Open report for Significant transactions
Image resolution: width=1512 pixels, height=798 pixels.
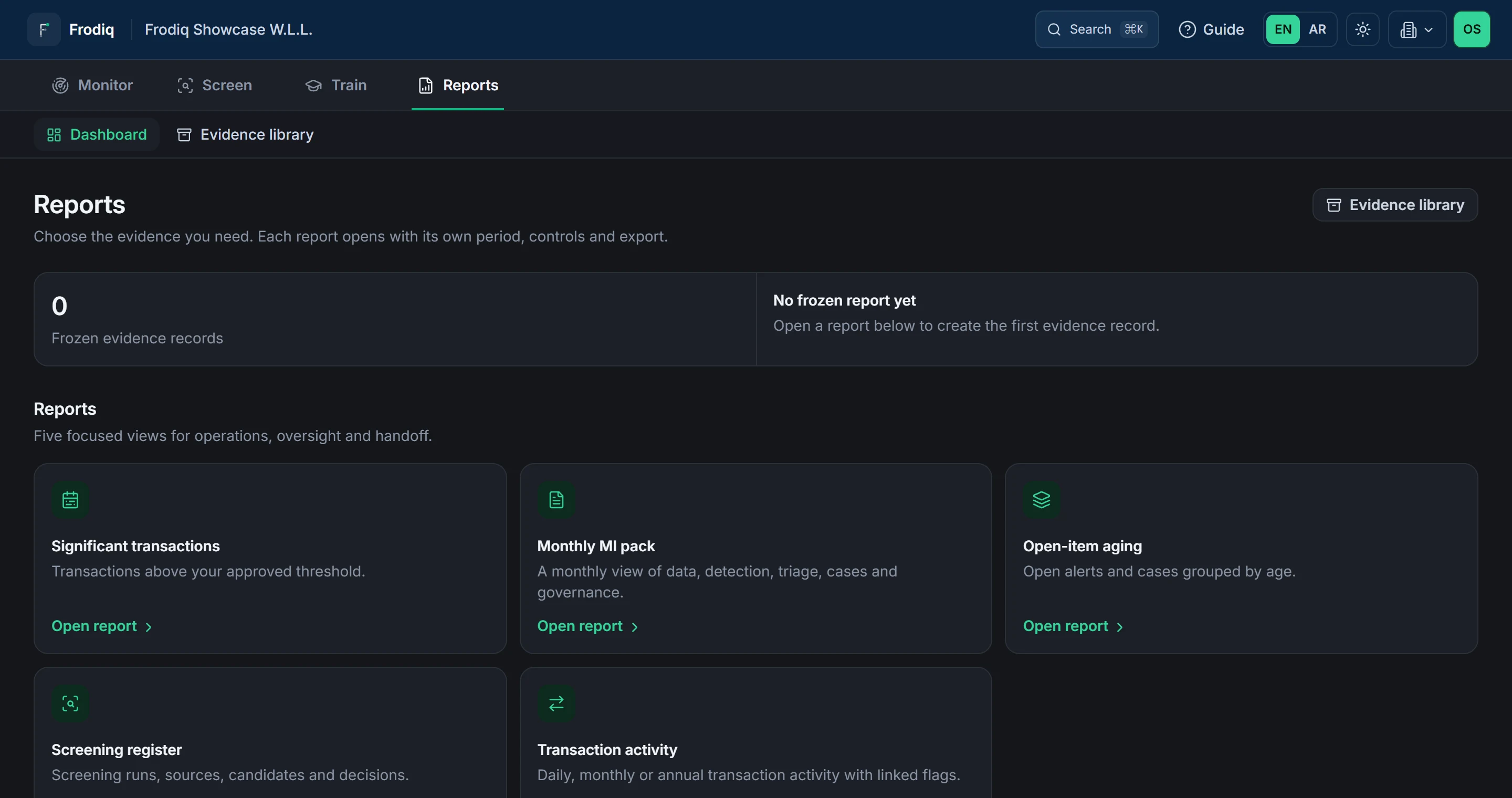click(x=101, y=626)
